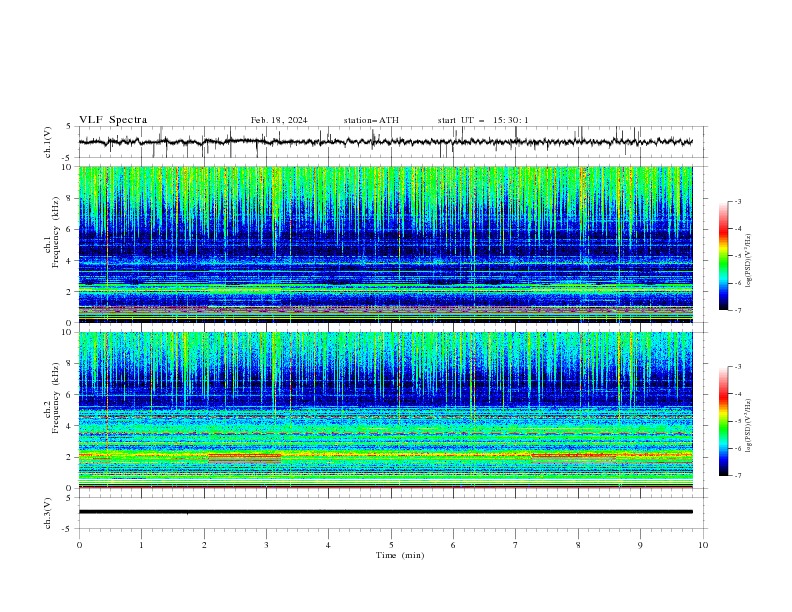Click time axis tick label "3"
792x612 pixels.
(x=266, y=545)
